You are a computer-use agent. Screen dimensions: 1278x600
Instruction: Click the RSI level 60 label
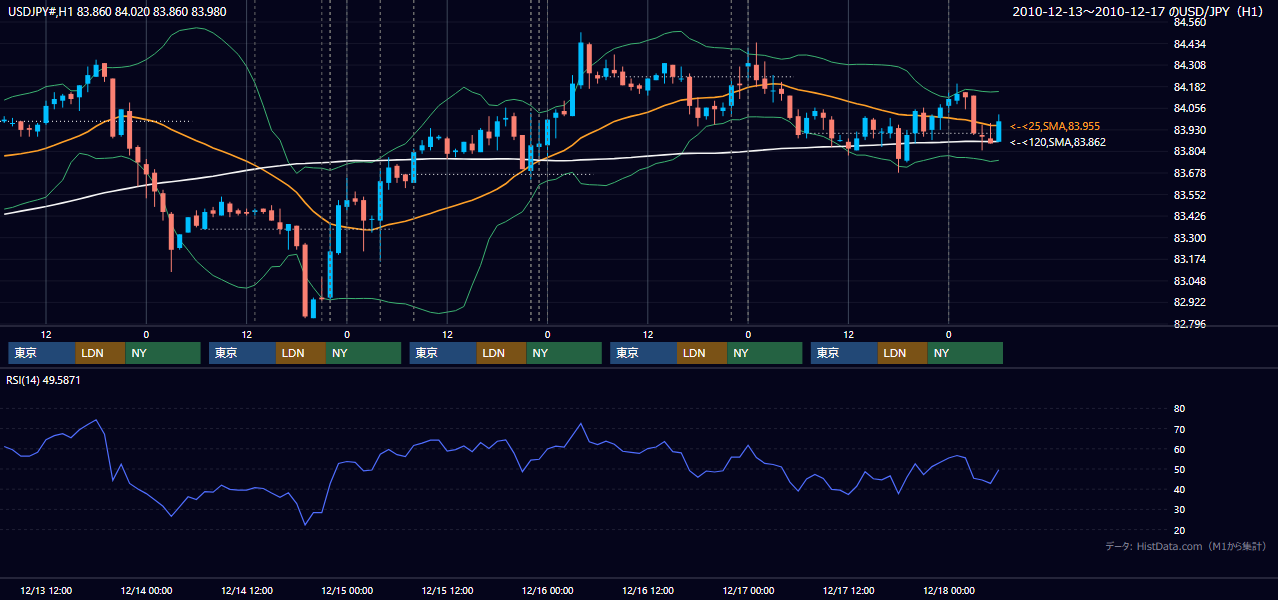pyautogui.click(x=1179, y=449)
